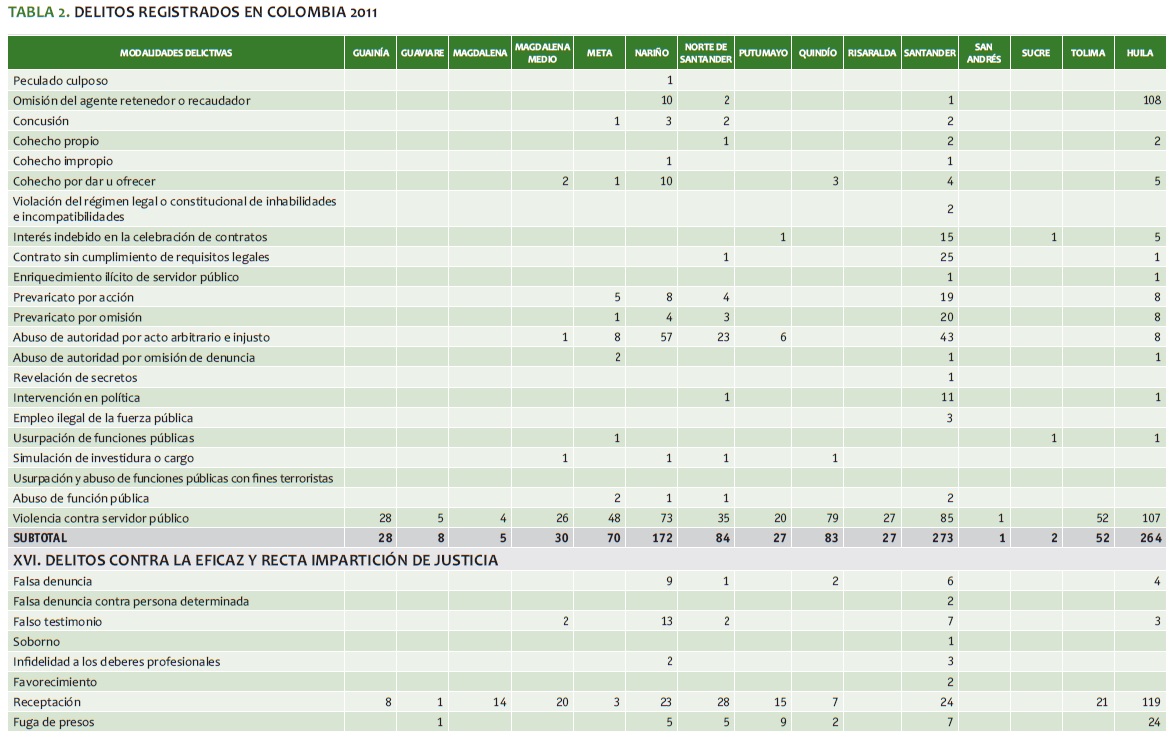Screen dimensions: 1173x737
Task: Click the Huila value 108 in Omisión row
Action: click(x=1150, y=100)
